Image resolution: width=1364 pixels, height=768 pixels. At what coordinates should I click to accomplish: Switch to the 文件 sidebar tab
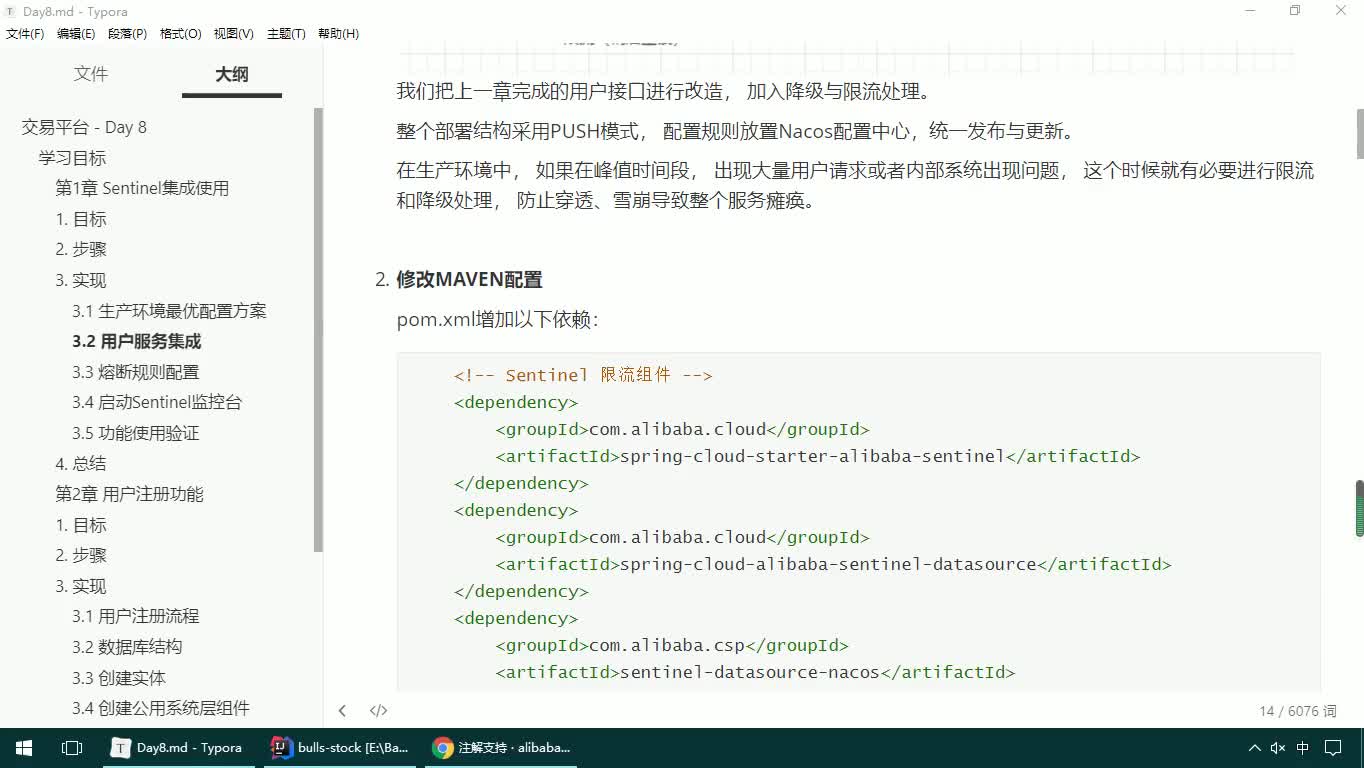point(91,74)
